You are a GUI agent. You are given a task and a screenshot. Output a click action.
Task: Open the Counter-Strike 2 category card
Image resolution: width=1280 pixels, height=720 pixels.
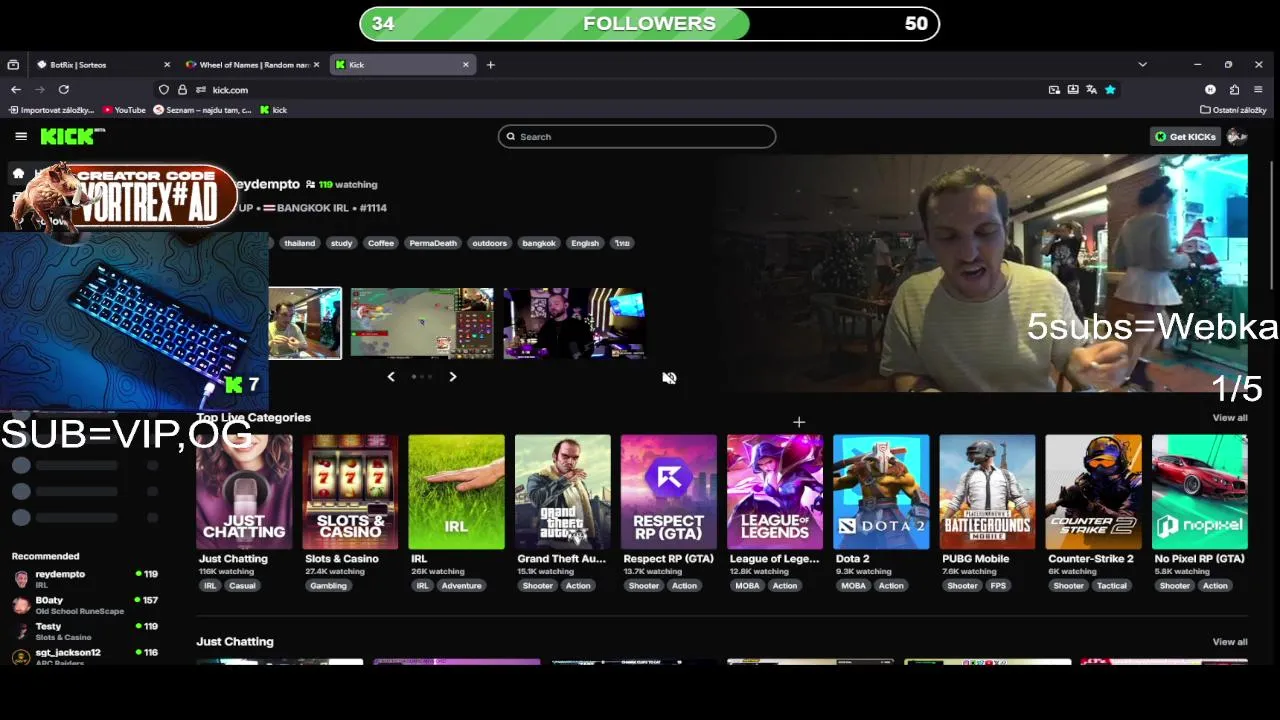tap(1093, 492)
